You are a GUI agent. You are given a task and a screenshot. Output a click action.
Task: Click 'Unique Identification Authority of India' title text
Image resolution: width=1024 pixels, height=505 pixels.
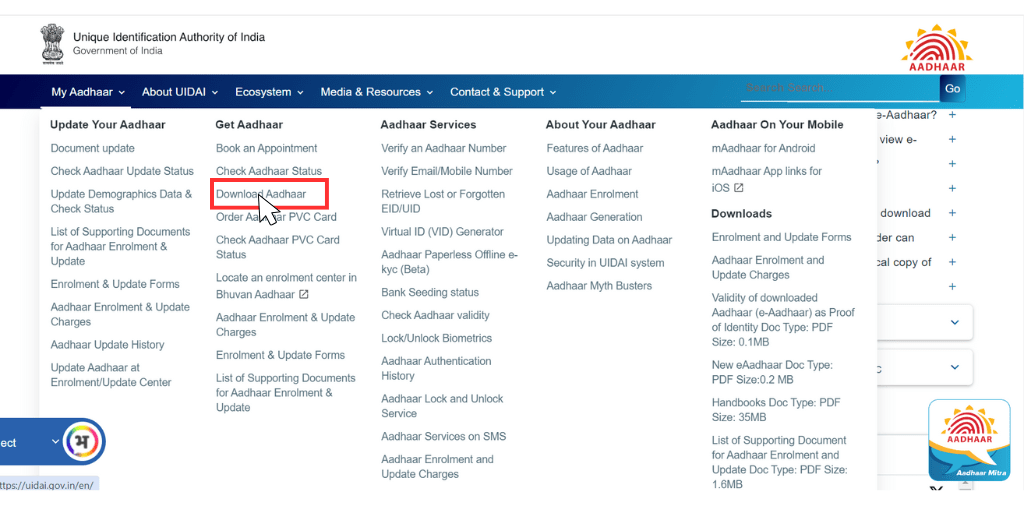point(168,37)
